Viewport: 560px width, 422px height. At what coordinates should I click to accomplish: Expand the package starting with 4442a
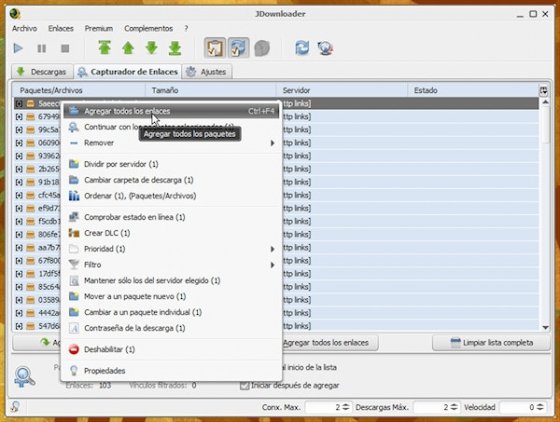tap(19, 313)
